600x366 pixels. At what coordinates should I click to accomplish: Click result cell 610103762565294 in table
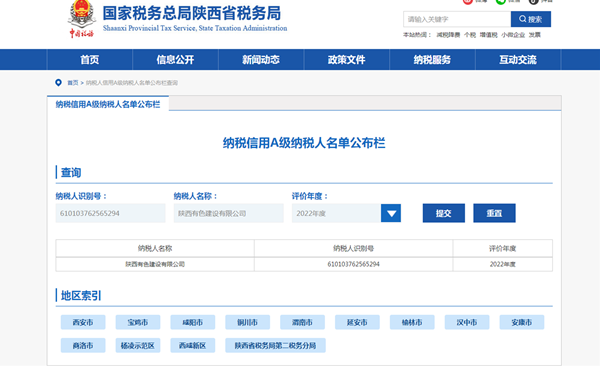tap(354, 264)
